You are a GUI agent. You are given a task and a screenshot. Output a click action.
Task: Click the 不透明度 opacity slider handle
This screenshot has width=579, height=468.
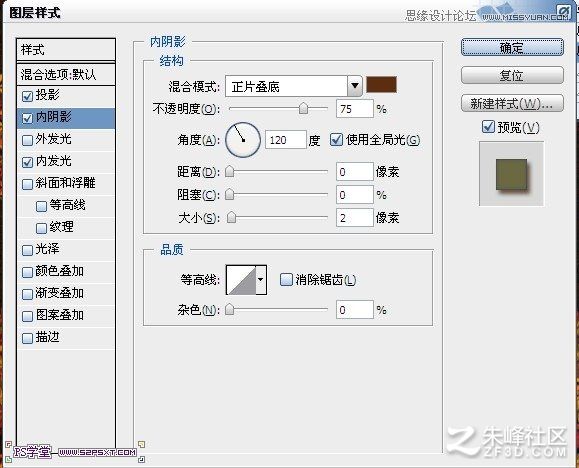[303, 109]
